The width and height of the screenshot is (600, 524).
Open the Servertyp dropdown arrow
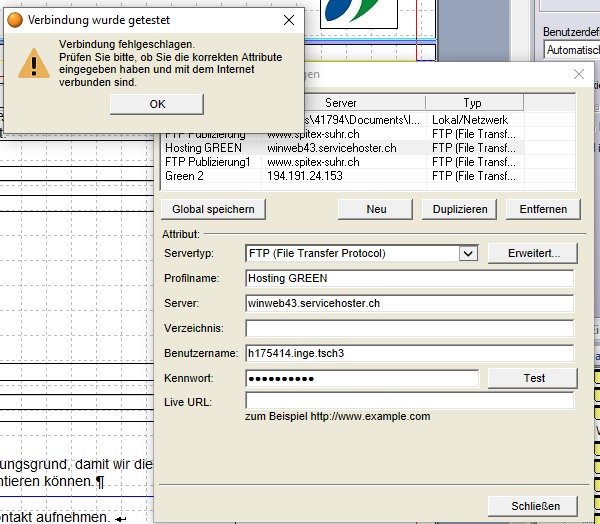[468, 254]
